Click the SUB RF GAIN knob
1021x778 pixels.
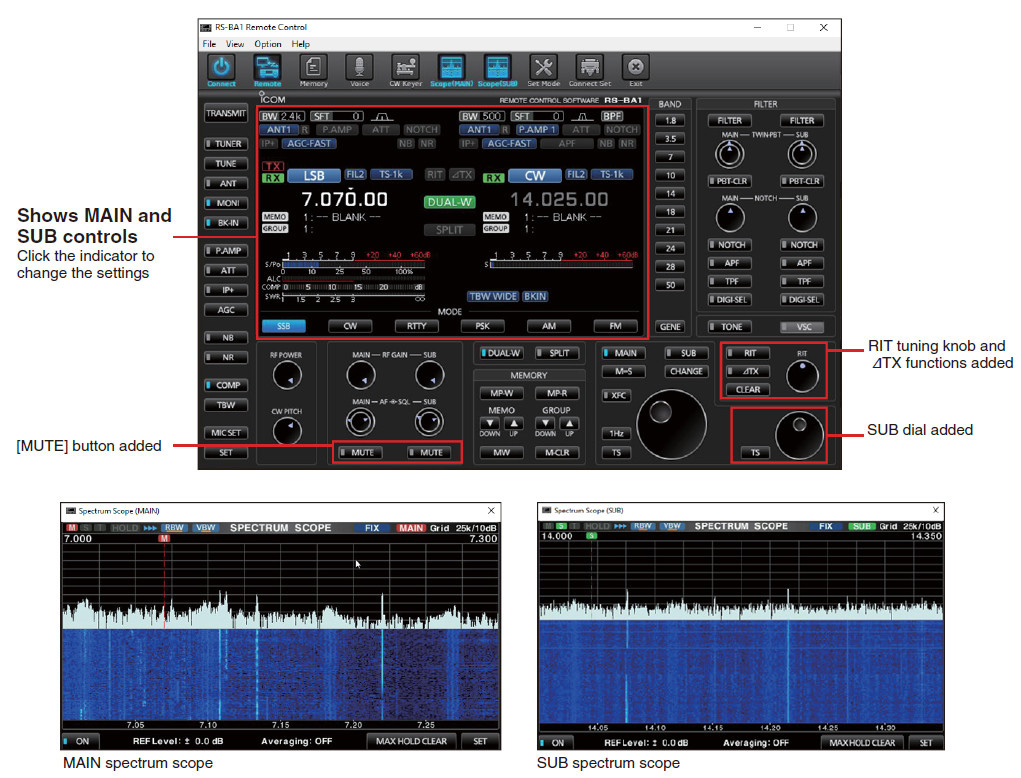(x=430, y=376)
